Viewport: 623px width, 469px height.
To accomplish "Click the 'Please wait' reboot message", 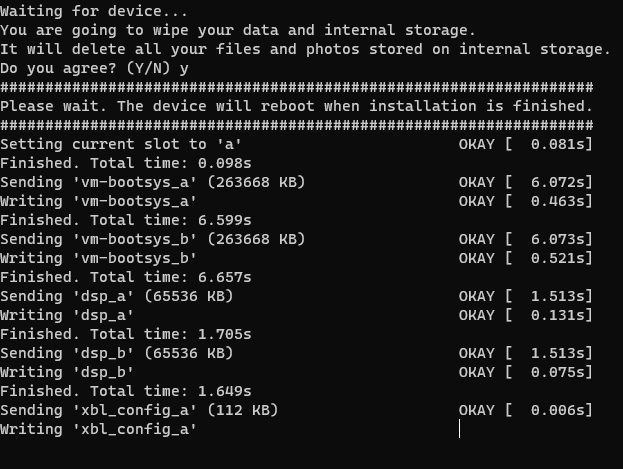I will tap(296, 106).
